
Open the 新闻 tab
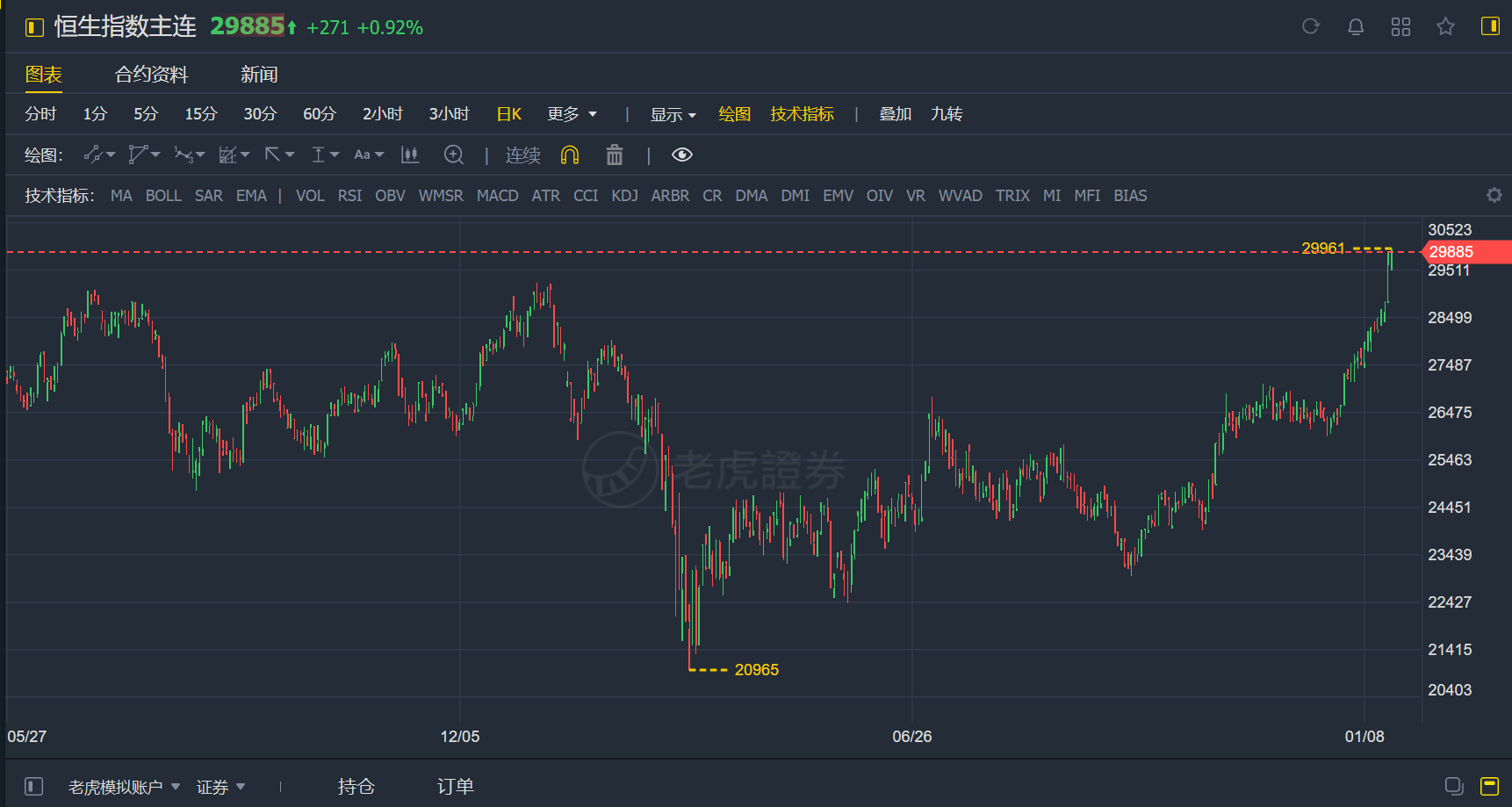(259, 75)
